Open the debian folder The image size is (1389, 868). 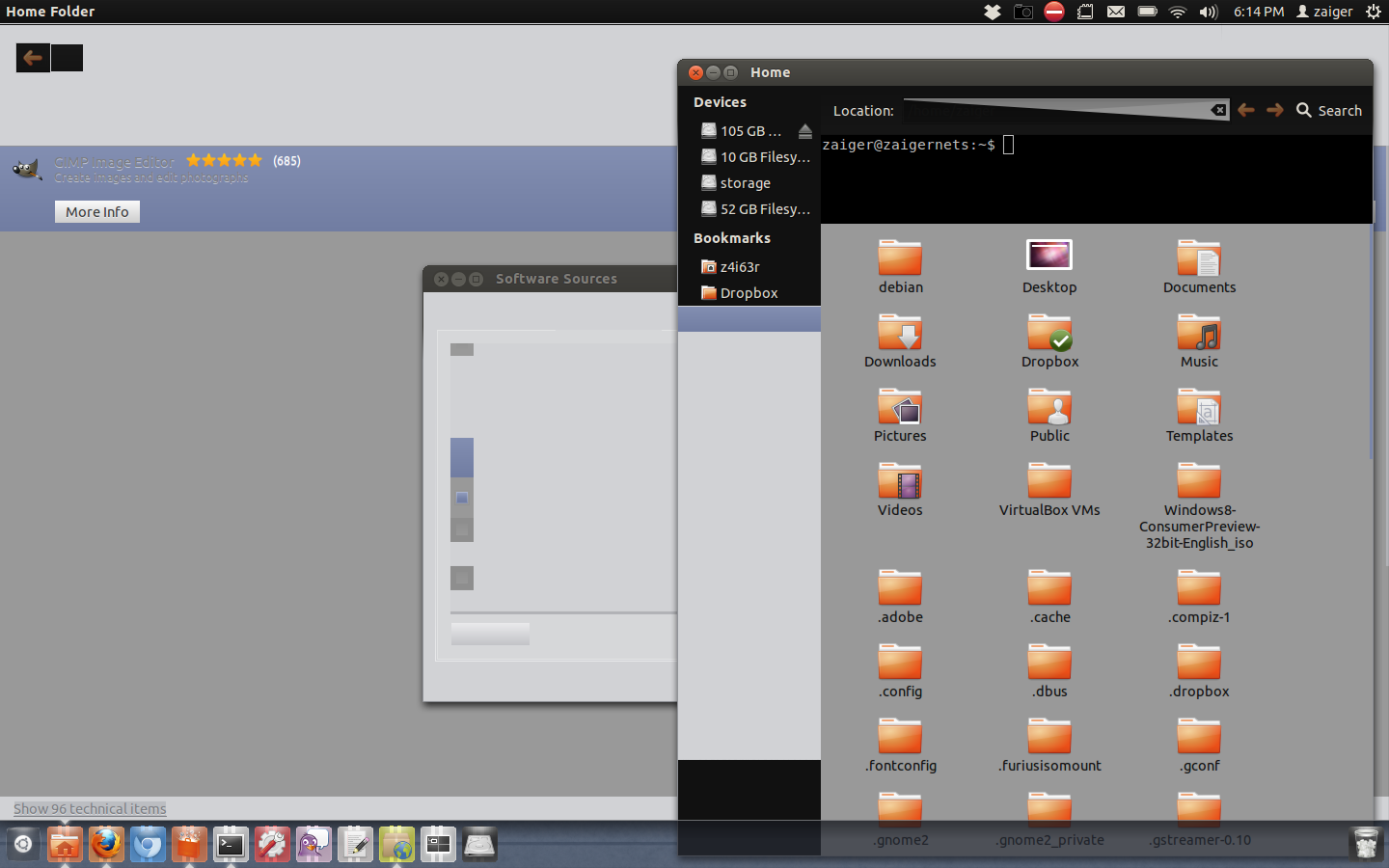pos(900,267)
